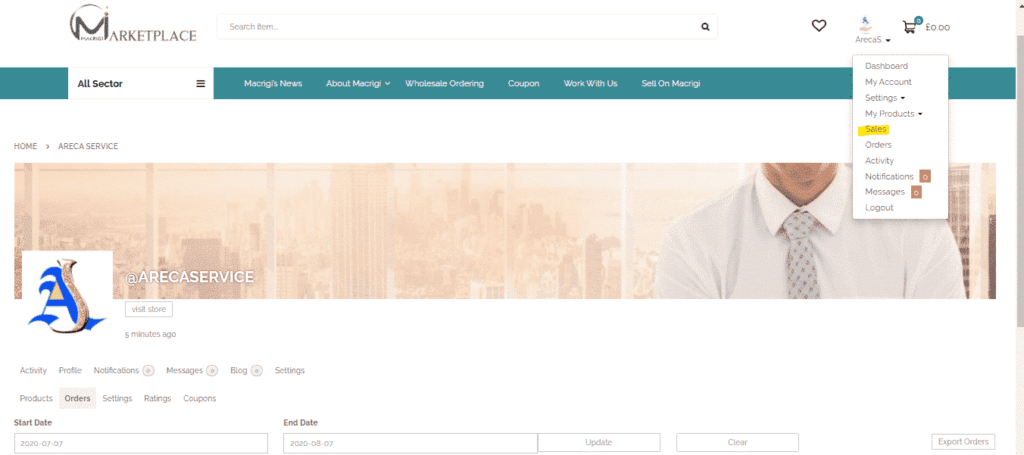Expand the About Macrigi menu

pyautogui.click(x=359, y=84)
